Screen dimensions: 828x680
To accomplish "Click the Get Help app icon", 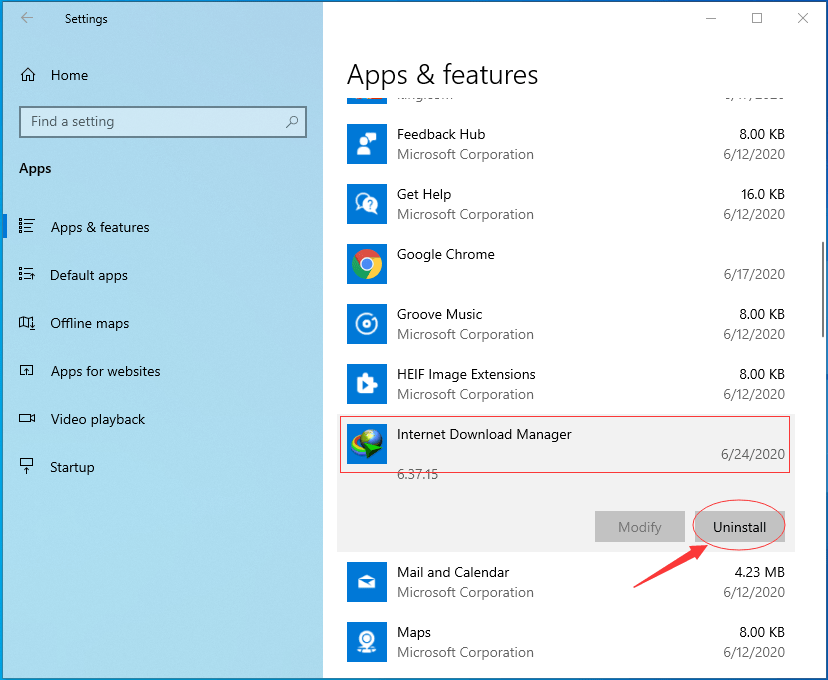I will pos(367,204).
